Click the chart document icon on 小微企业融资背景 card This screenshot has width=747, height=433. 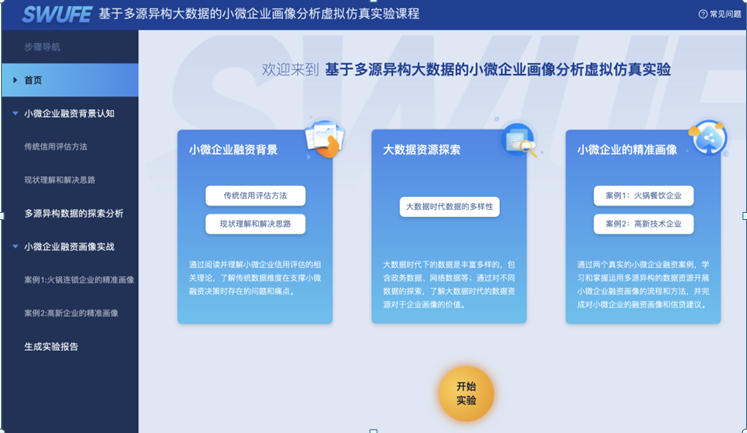[324, 138]
